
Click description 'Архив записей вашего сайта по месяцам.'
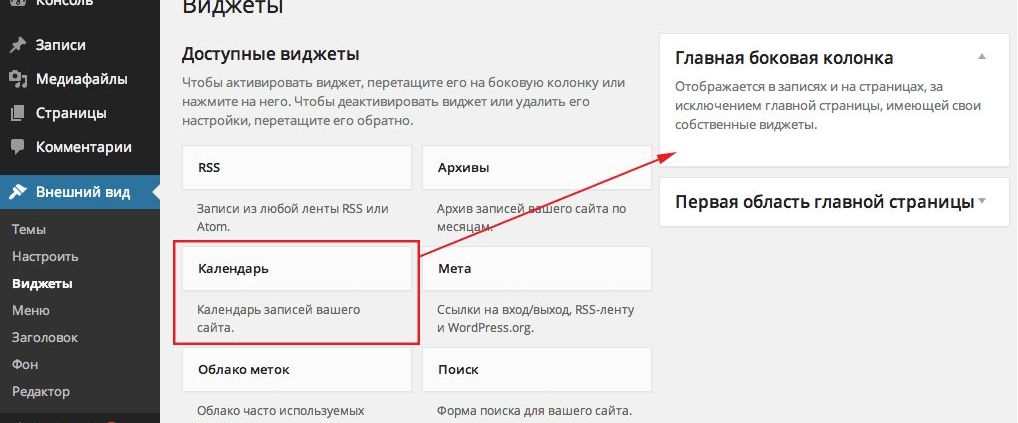(x=531, y=218)
